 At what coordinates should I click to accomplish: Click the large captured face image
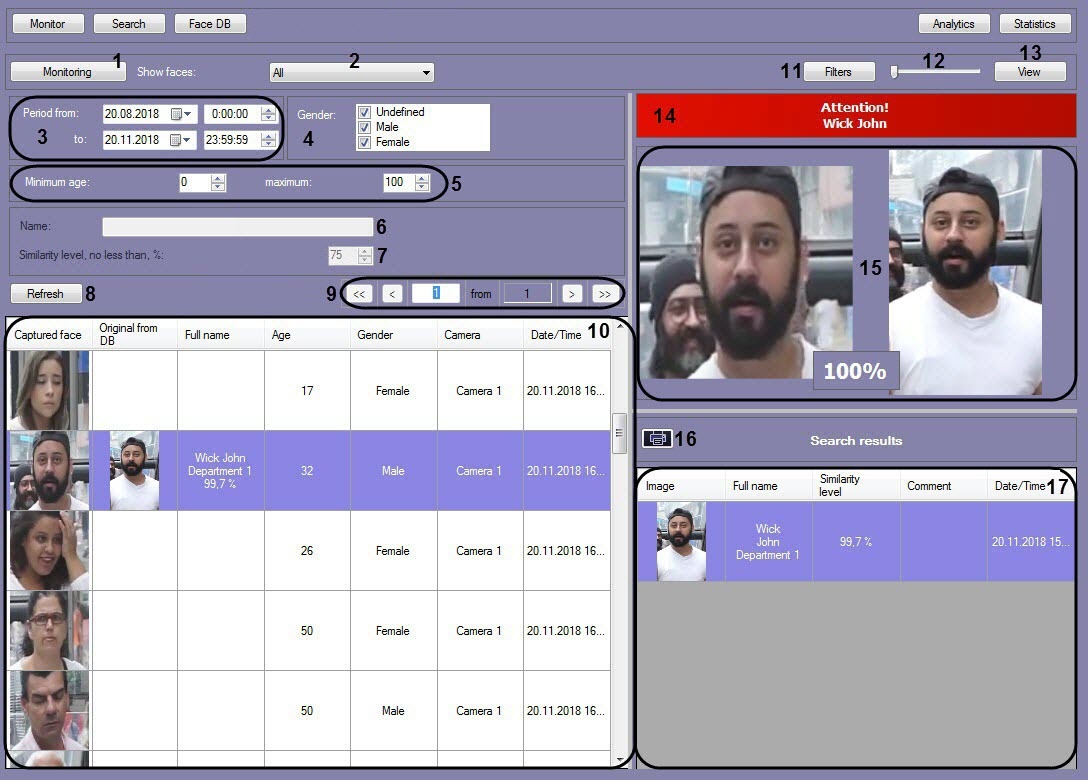[x=746, y=272]
